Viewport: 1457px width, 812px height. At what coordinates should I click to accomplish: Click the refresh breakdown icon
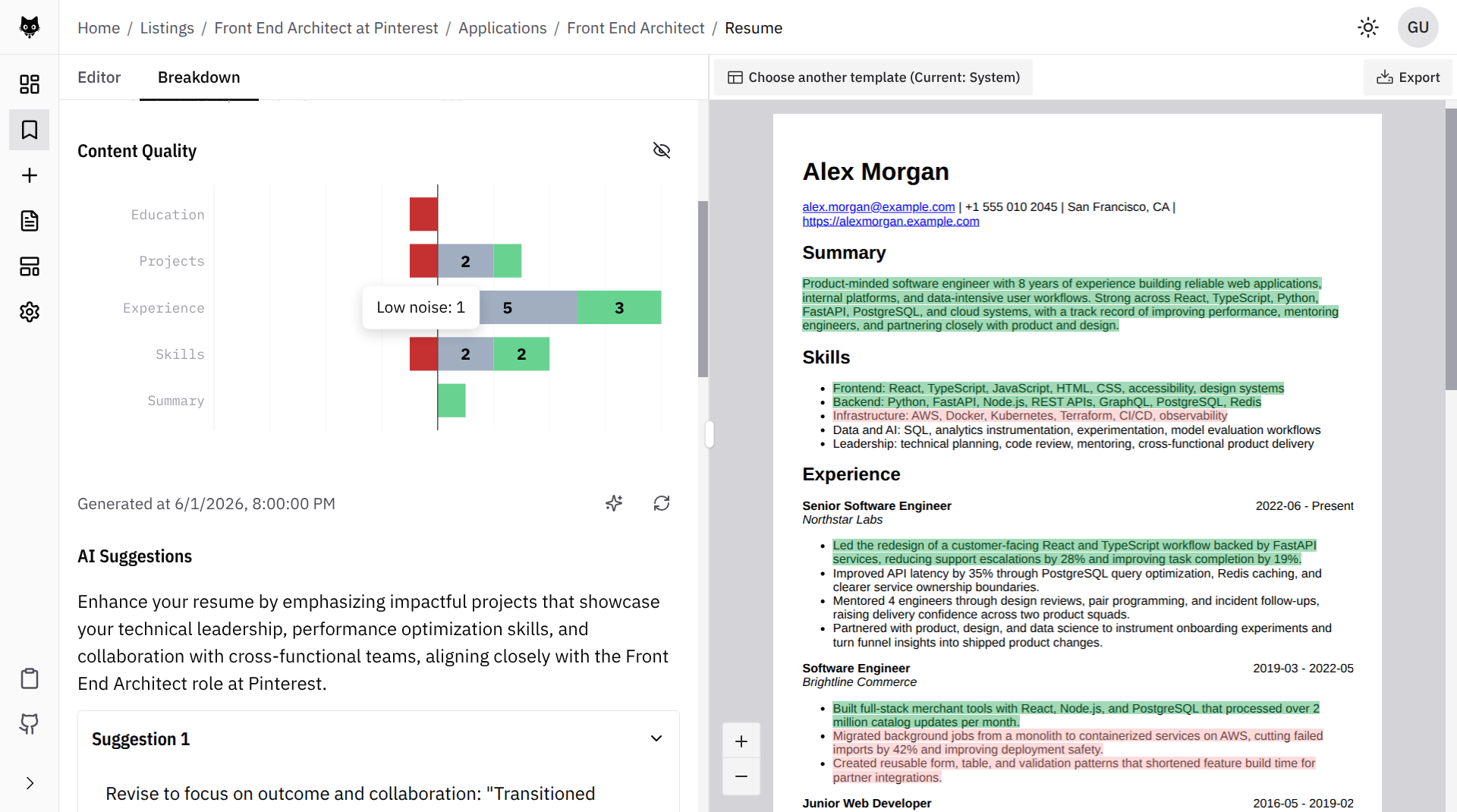pos(662,503)
